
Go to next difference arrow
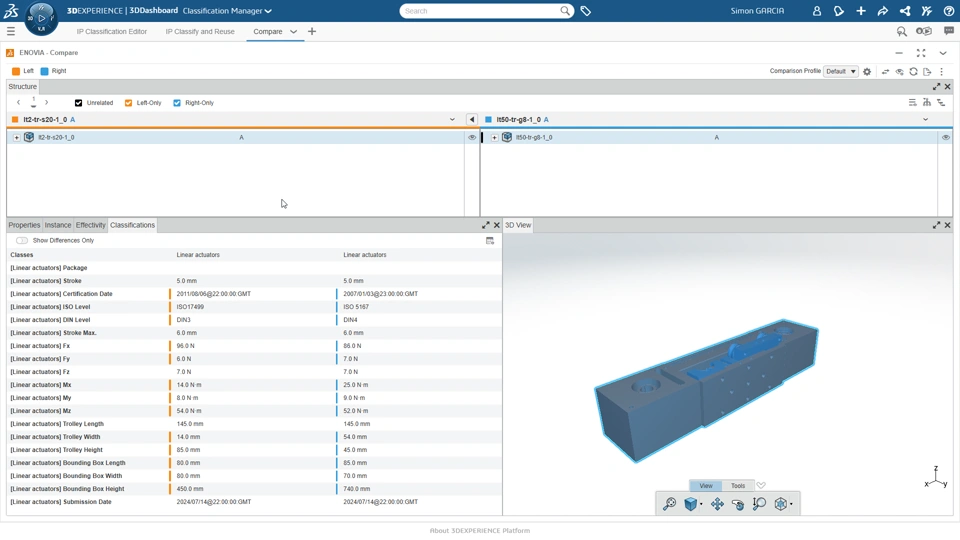pyautogui.click(x=47, y=103)
